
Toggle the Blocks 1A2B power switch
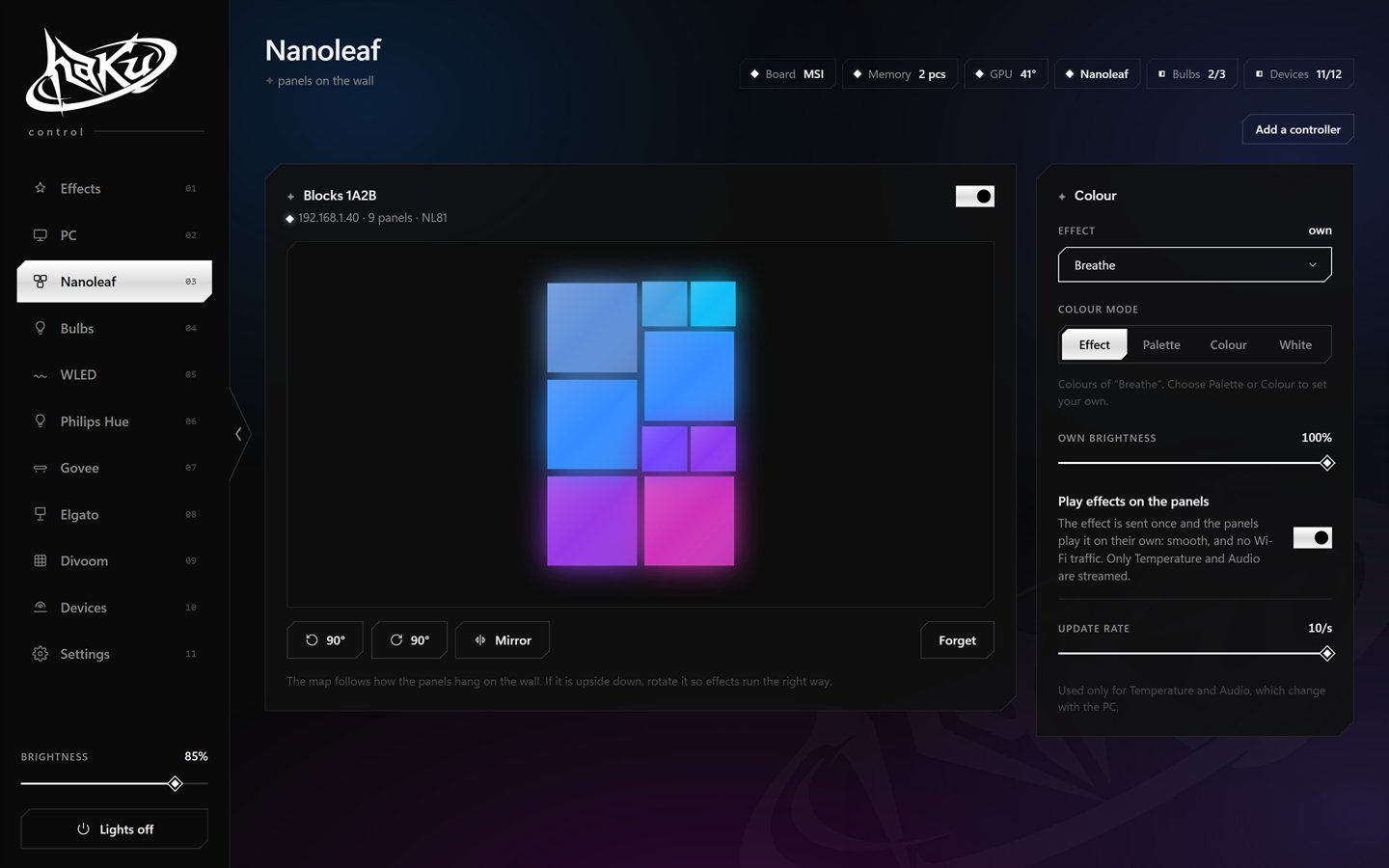(975, 197)
